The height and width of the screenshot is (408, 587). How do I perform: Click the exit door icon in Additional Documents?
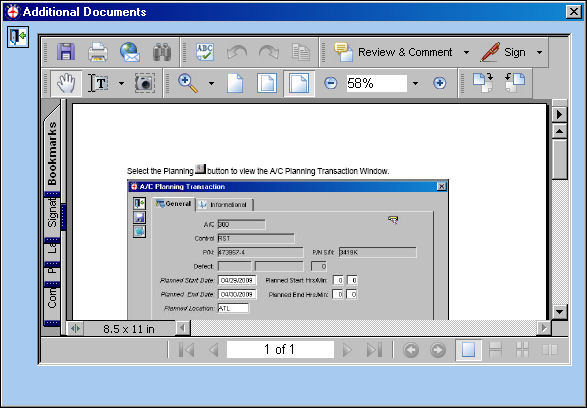(x=18, y=37)
